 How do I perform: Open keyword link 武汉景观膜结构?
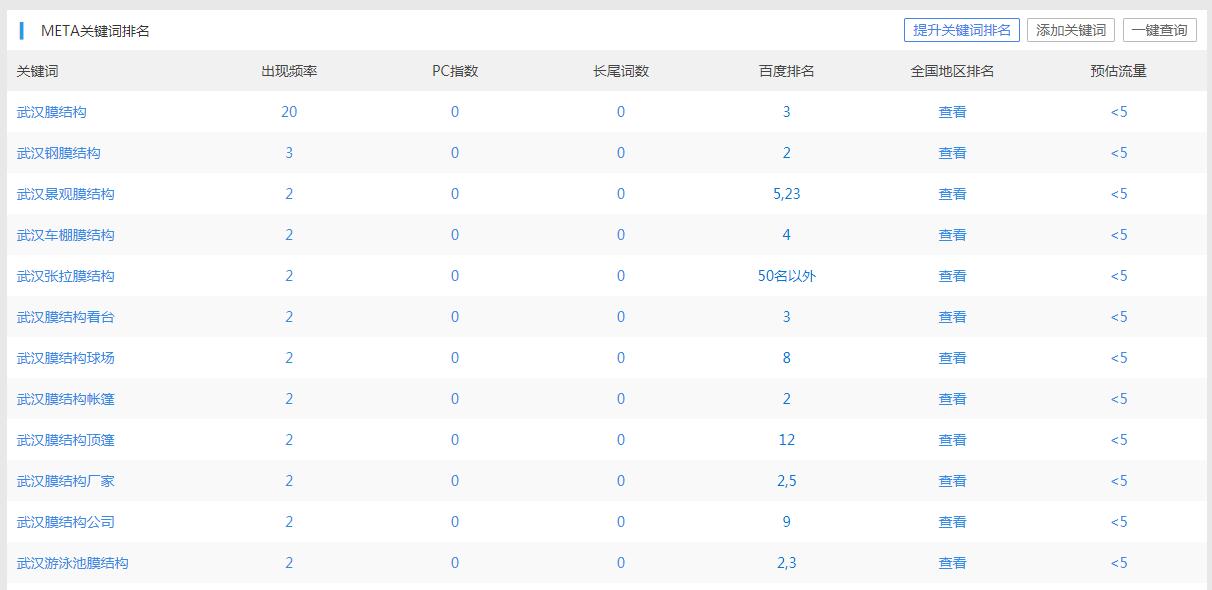(66, 194)
